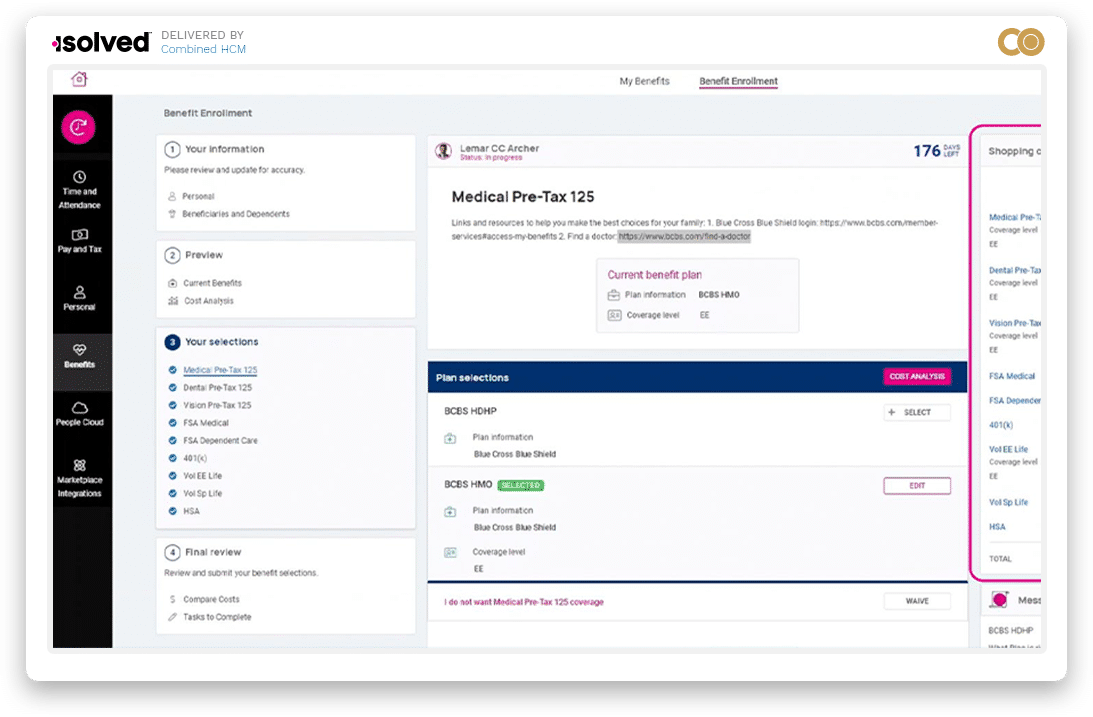
Task: Select the BCBS HDHP plan
Action: click(x=917, y=413)
